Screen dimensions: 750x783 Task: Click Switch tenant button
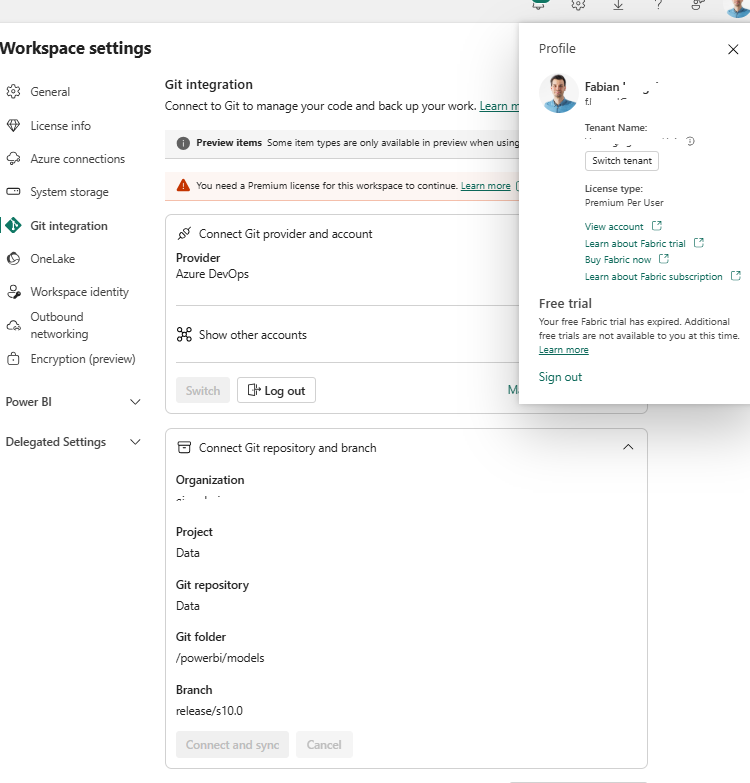pos(622,161)
